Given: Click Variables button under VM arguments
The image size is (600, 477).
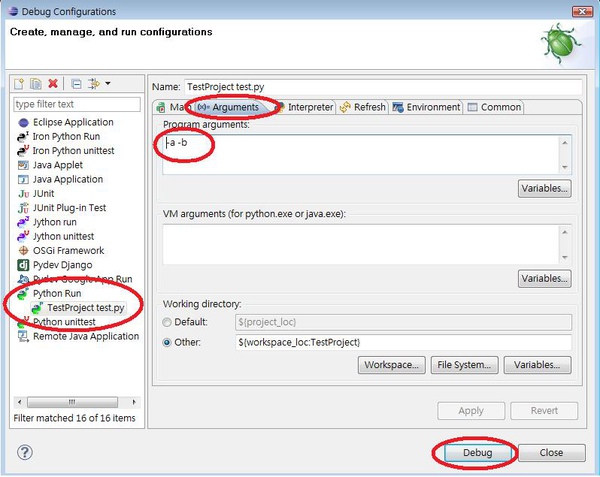Looking at the screenshot, I should pyautogui.click(x=545, y=278).
